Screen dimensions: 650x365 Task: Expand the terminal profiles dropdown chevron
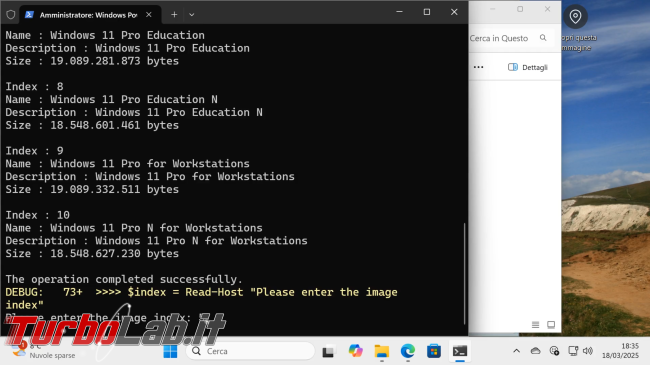click(192, 15)
